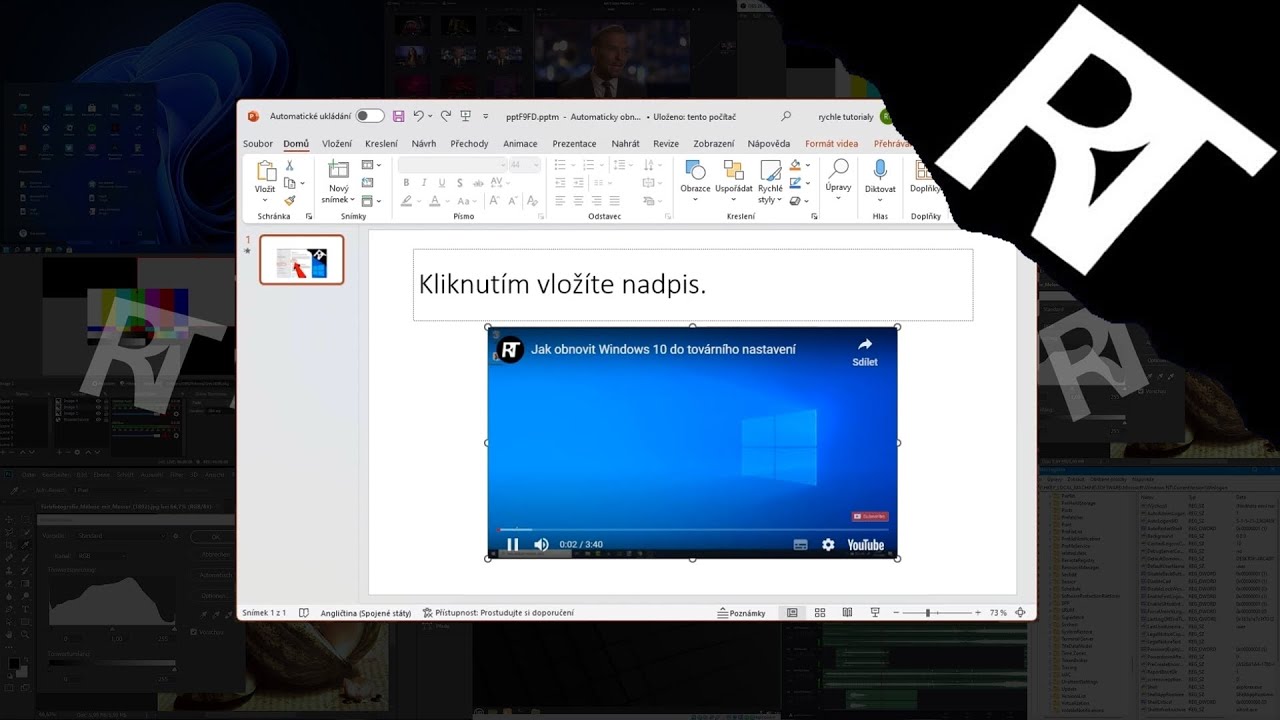Screen dimensions: 1280x720
Task: Click the Copy icon
Action: pos(290,183)
